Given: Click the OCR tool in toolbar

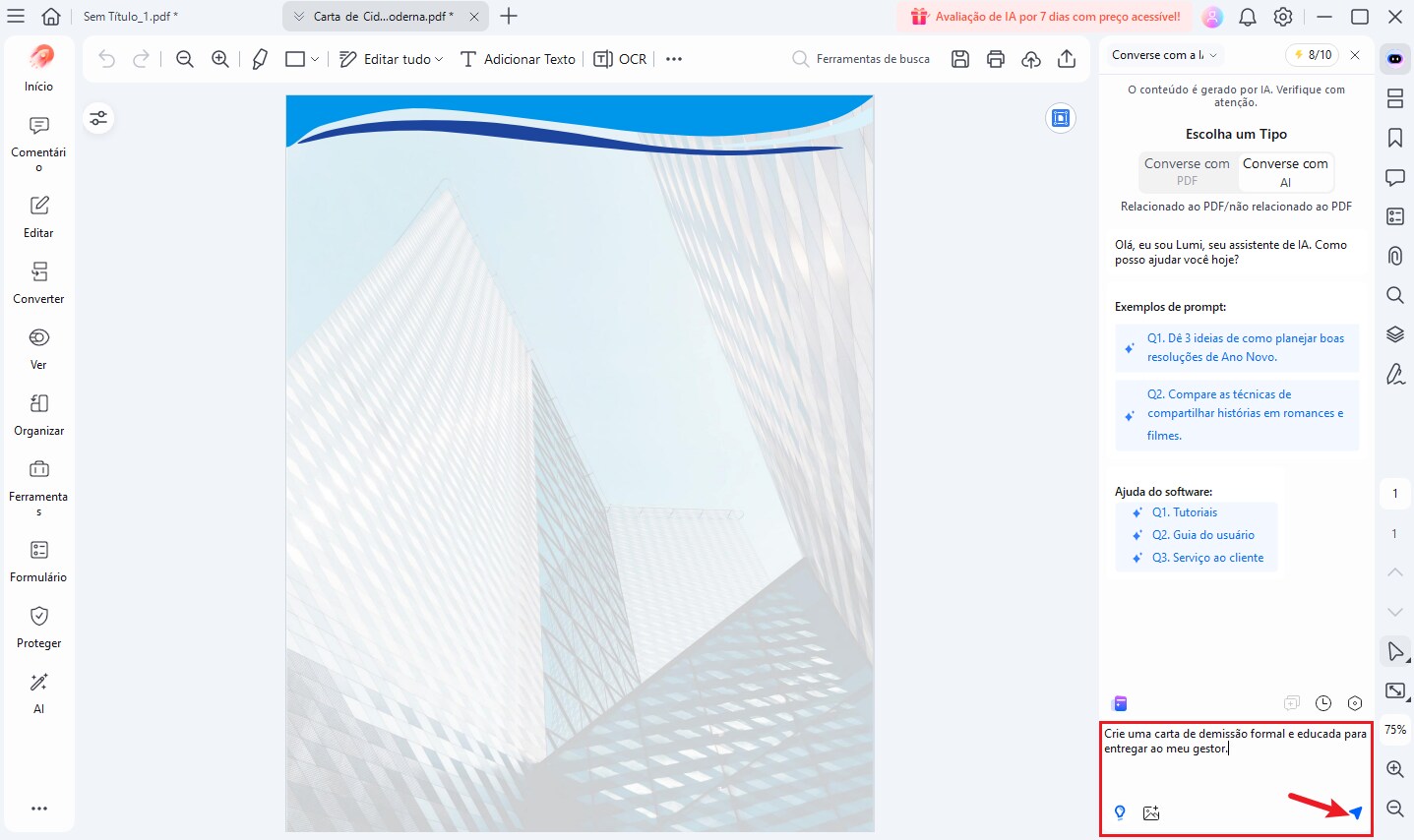Looking at the screenshot, I should [621, 59].
